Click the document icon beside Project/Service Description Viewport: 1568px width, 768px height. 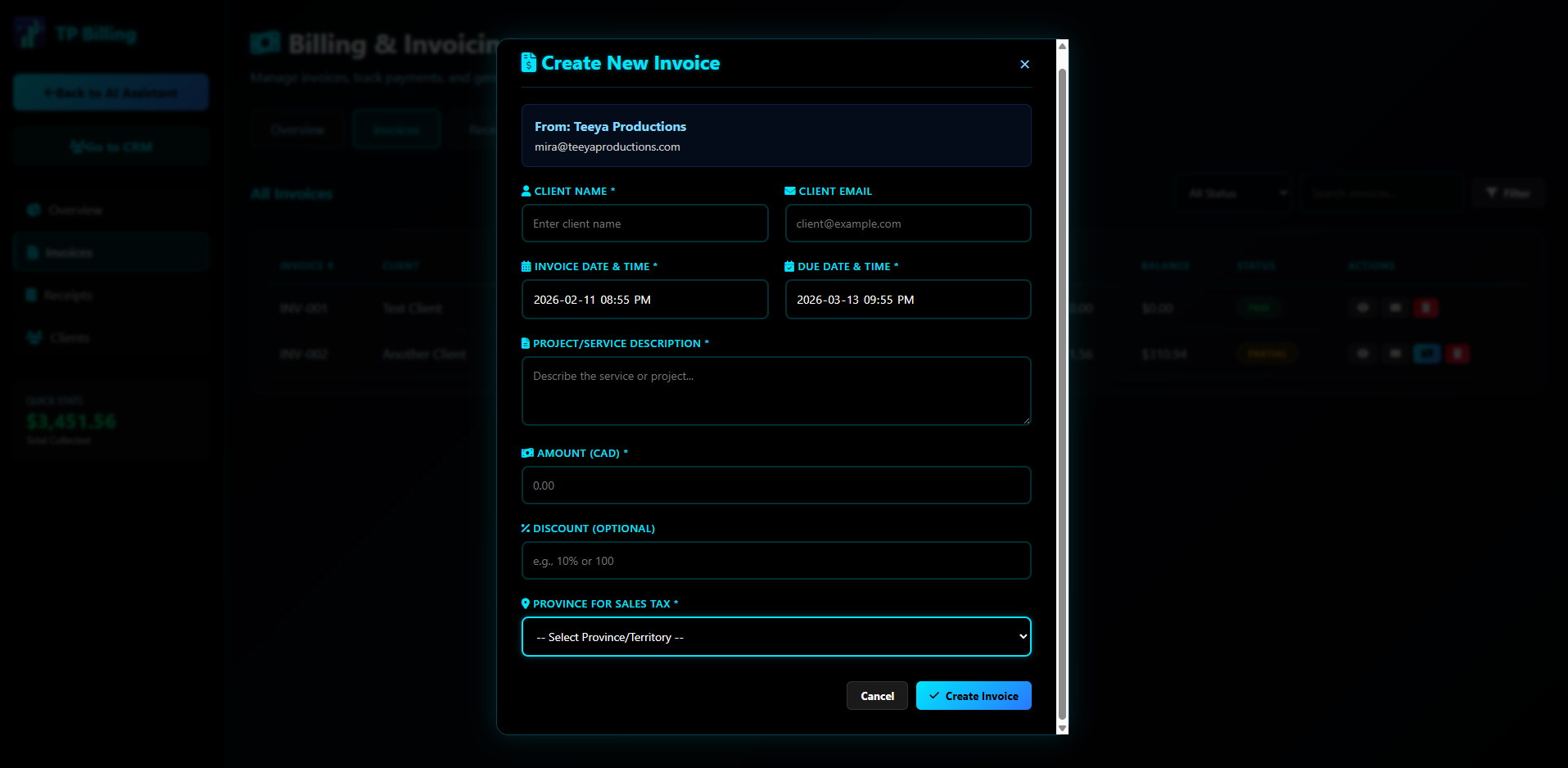[x=526, y=343]
